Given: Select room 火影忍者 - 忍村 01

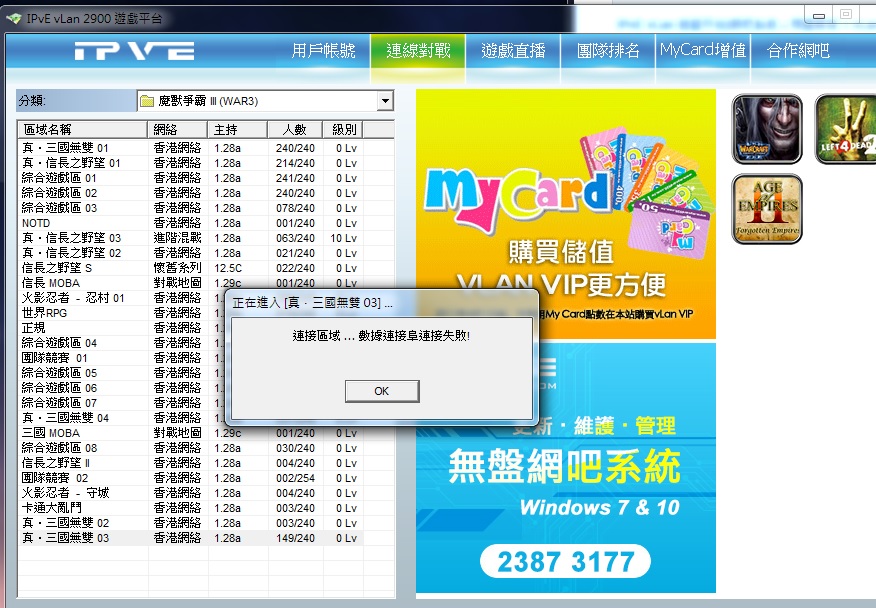Looking at the screenshot, I should point(122,298).
